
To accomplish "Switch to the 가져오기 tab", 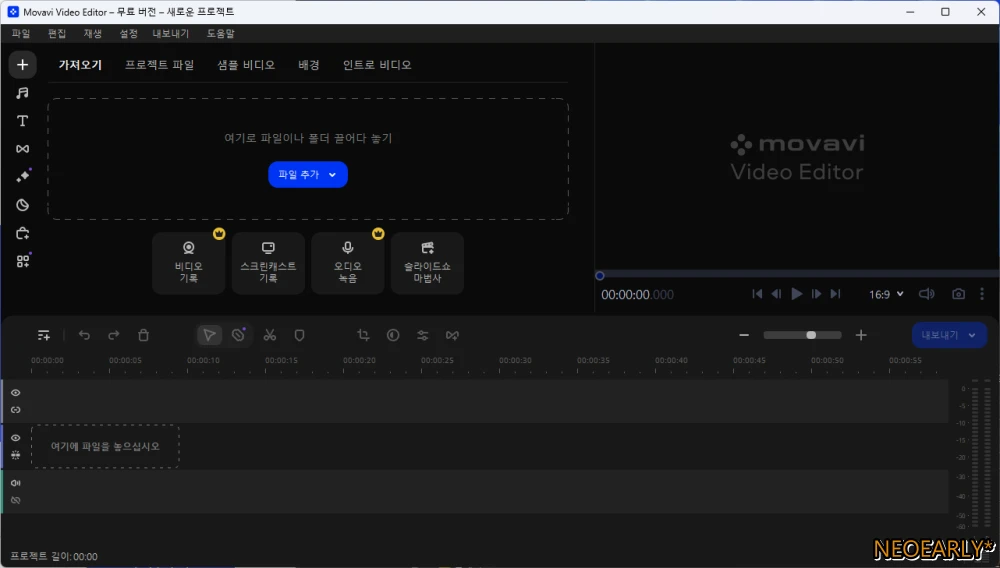I will [80, 65].
